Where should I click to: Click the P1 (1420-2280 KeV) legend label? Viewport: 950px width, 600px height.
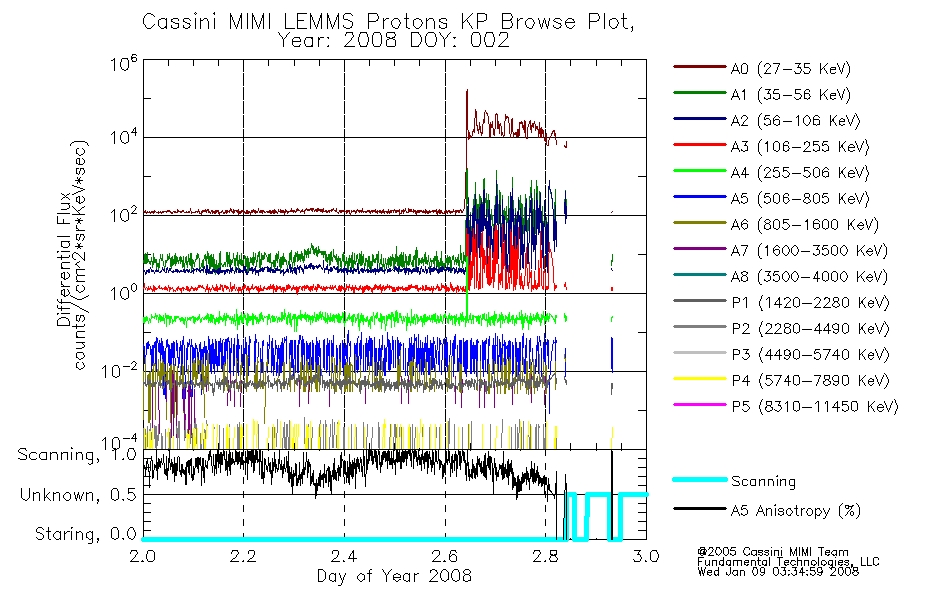pyautogui.click(x=810, y=303)
